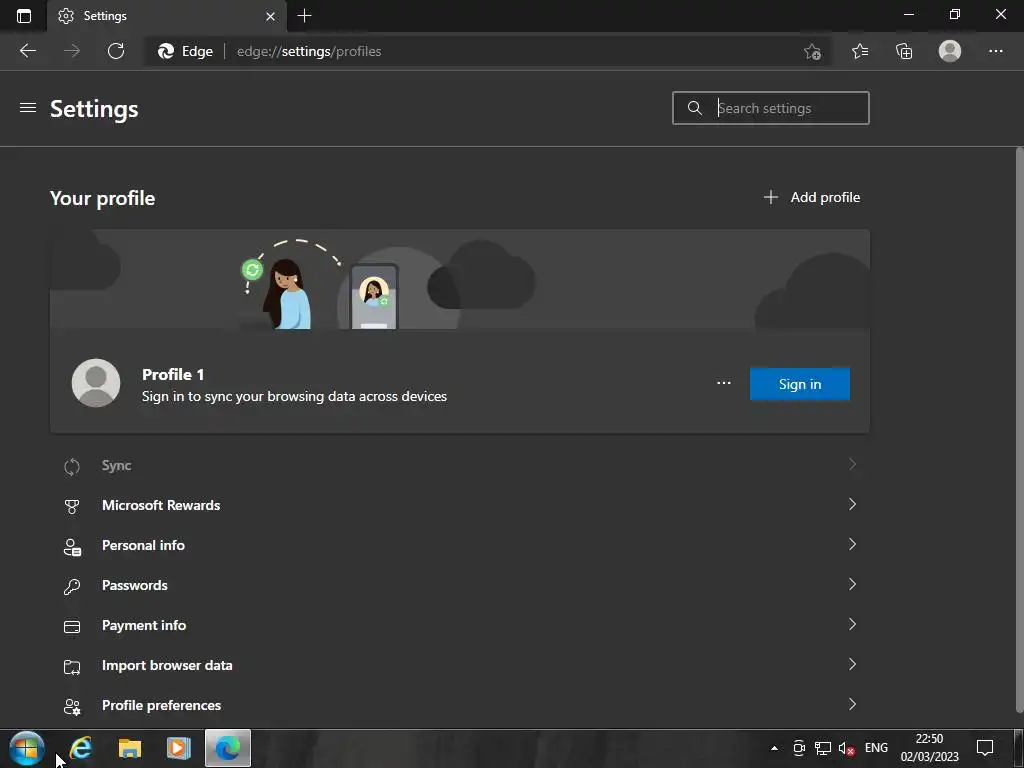This screenshot has height=768, width=1024.
Task: Open Payment info settings
Action: (x=460, y=625)
